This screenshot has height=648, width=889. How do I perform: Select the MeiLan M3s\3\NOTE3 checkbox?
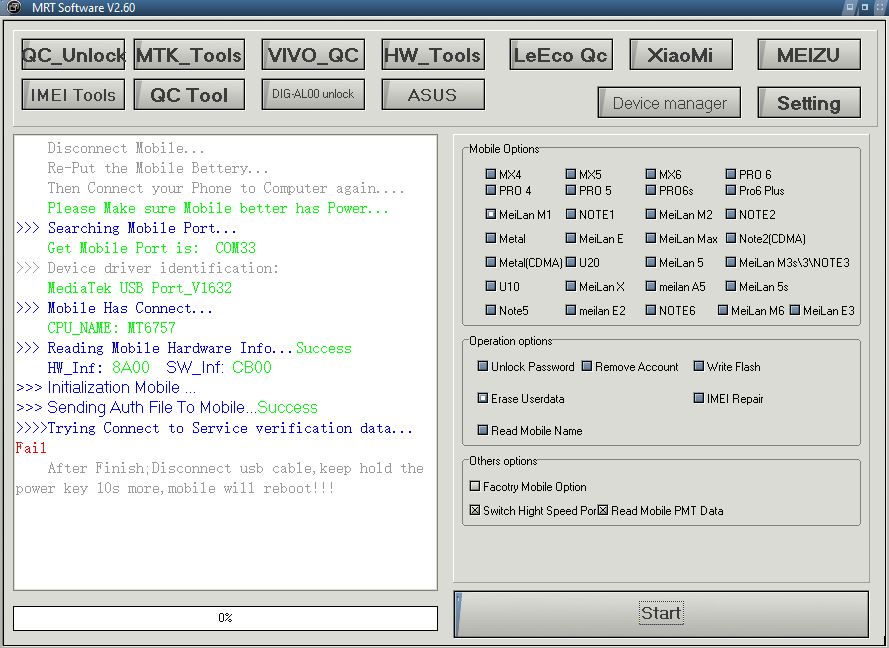731,262
